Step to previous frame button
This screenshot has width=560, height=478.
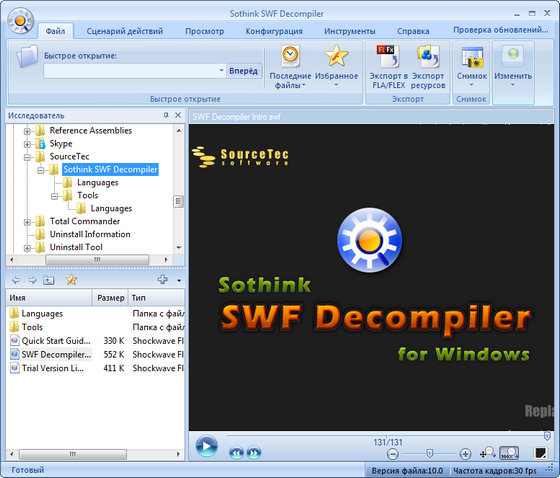click(x=236, y=453)
